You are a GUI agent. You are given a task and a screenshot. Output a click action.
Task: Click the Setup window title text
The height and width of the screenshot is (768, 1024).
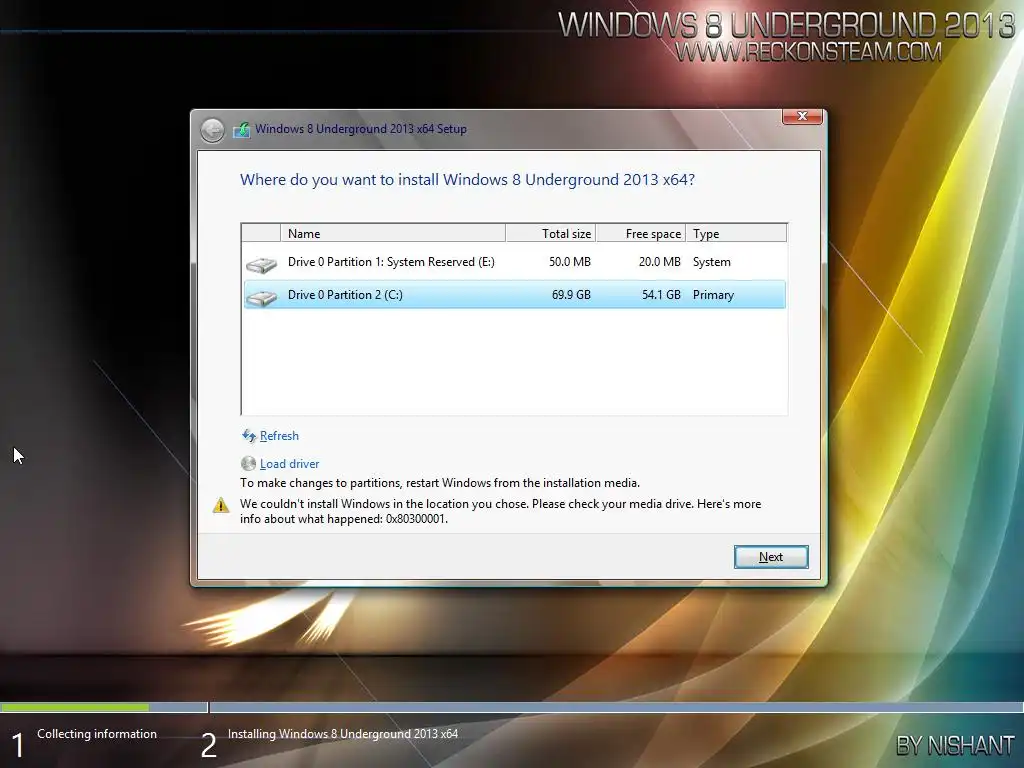(x=360, y=129)
